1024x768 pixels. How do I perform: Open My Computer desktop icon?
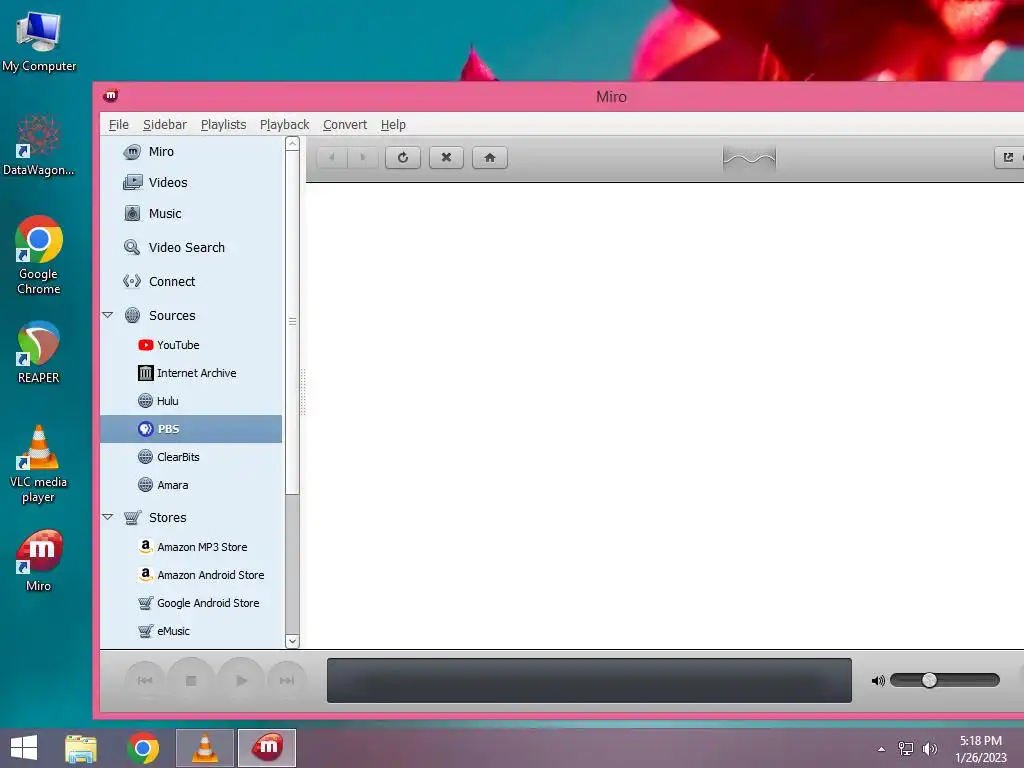tap(39, 40)
